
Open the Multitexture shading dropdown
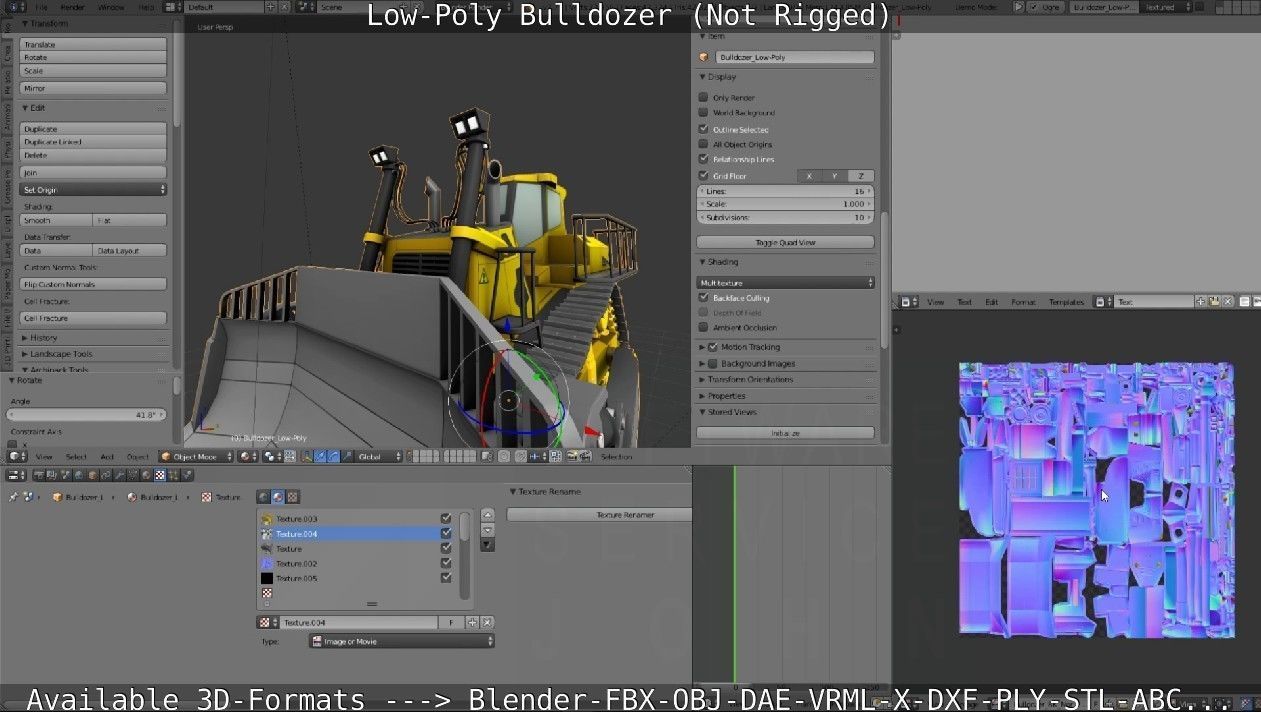[x=786, y=283]
